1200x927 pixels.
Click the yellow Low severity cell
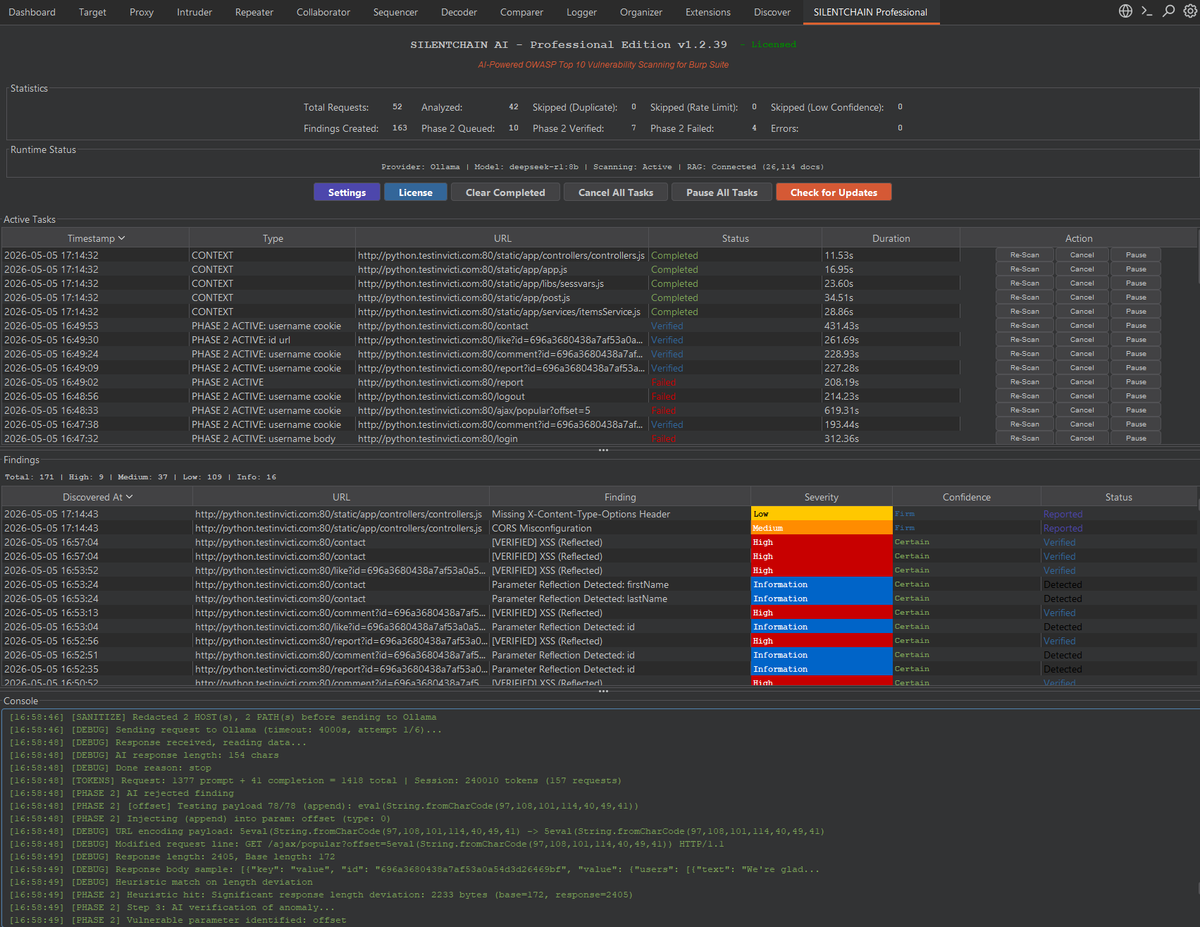pyautogui.click(x=821, y=514)
